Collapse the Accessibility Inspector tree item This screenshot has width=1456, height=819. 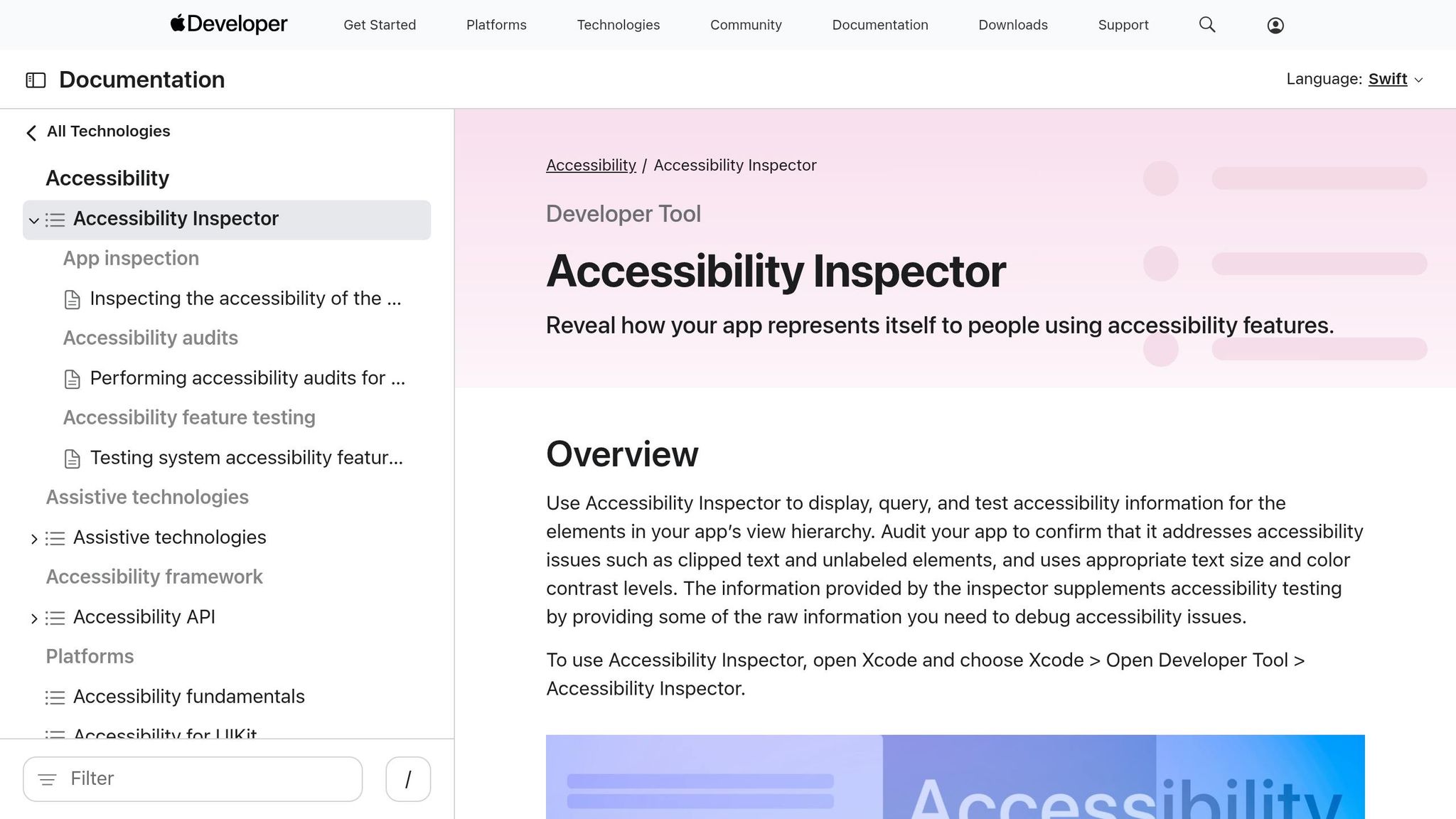[33, 220]
